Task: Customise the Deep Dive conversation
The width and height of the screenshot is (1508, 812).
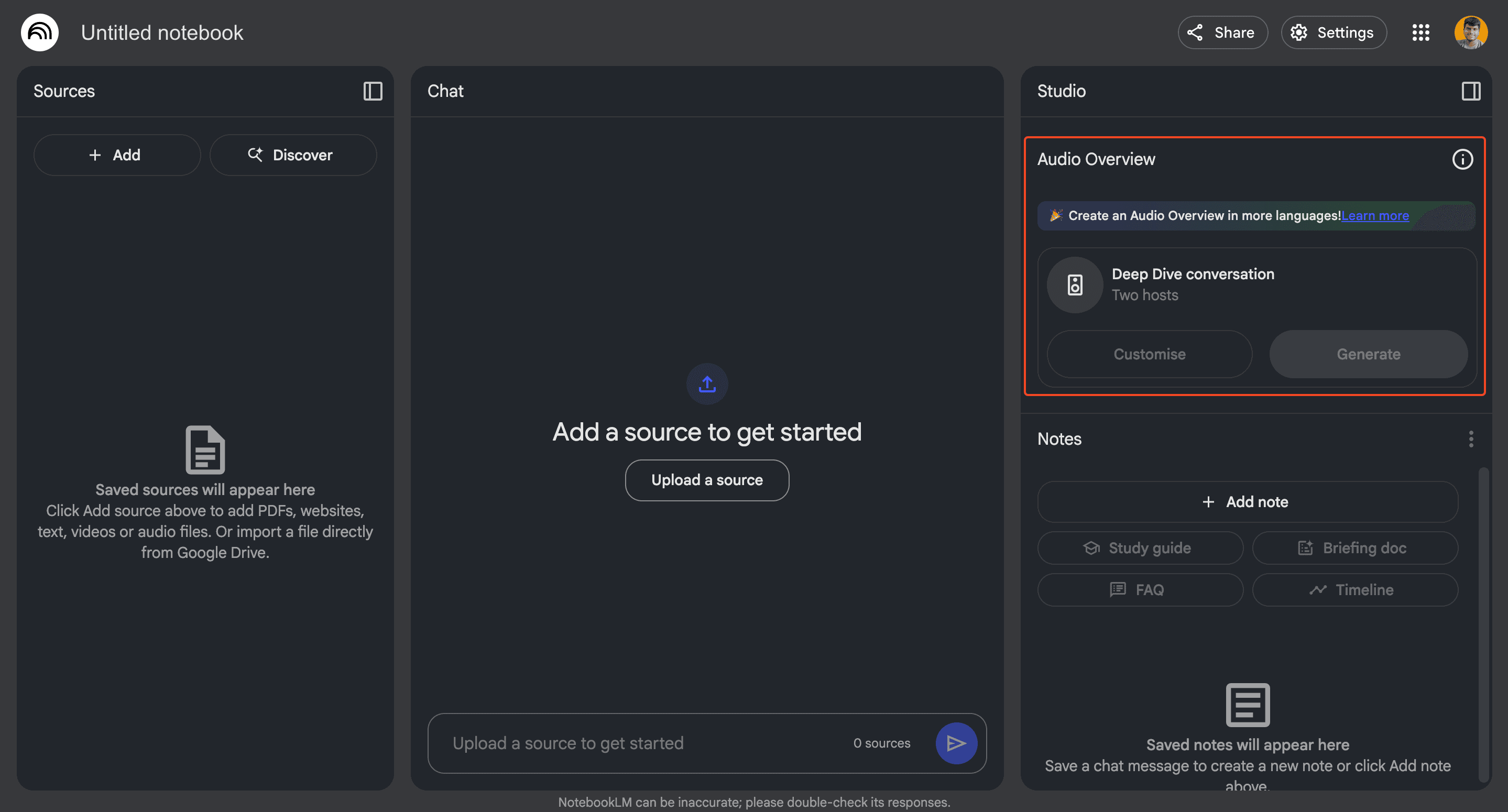Action: (1149, 354)
